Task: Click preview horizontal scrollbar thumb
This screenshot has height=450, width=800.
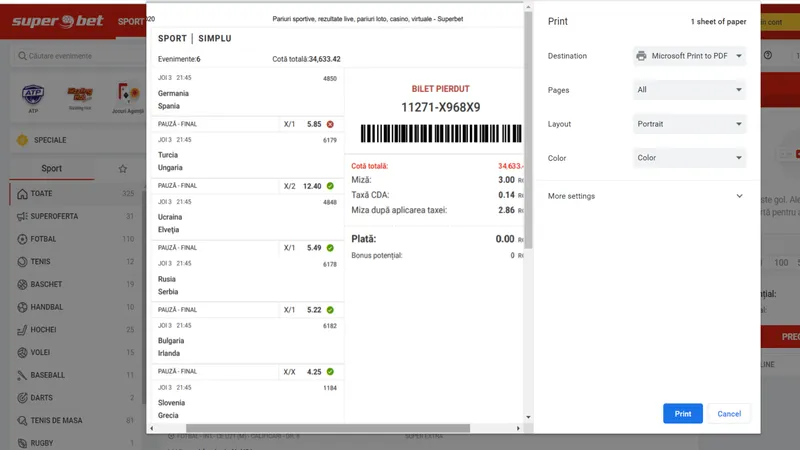Action: pos(328,429)
